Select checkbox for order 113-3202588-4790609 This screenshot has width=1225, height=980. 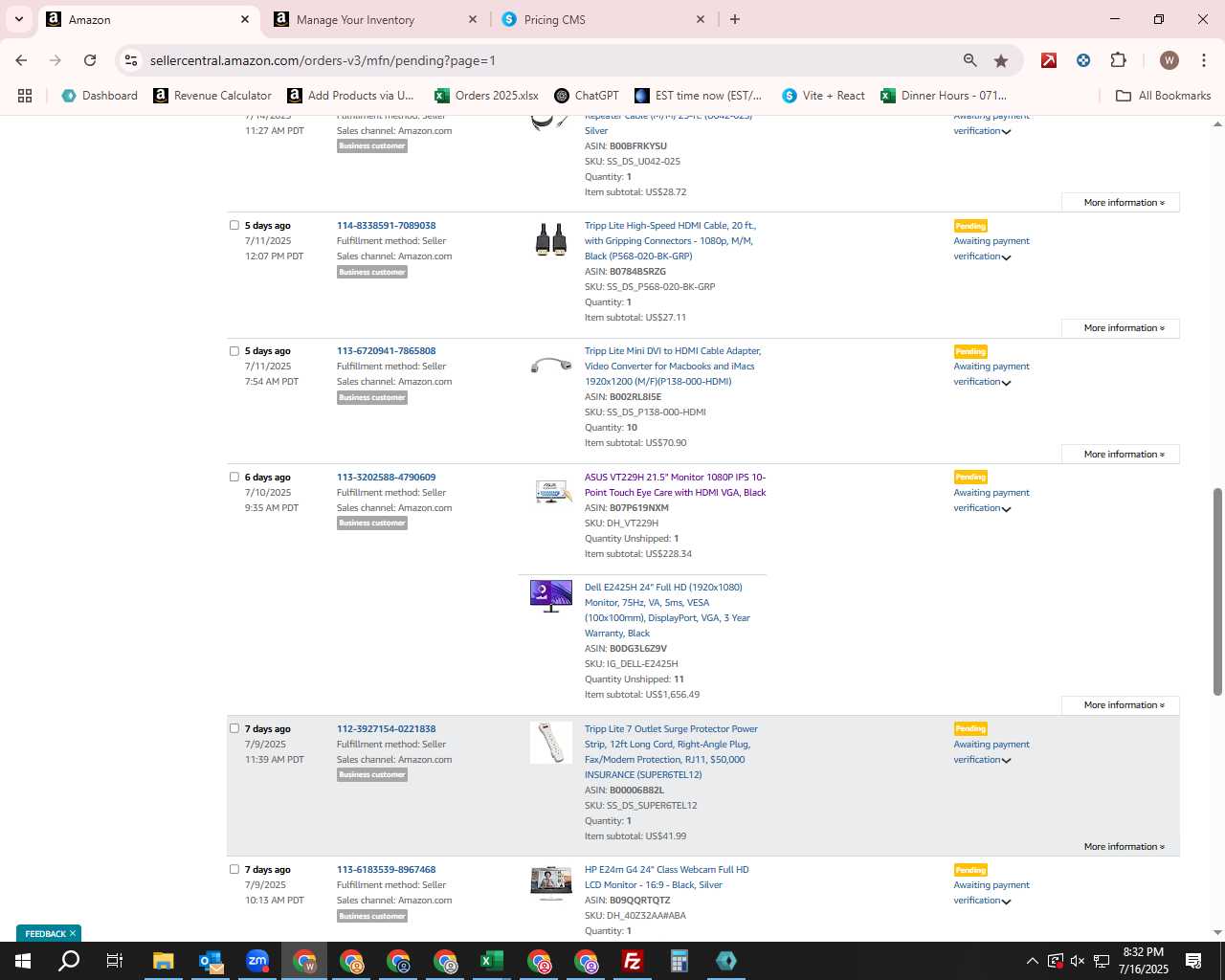(234, 477)
